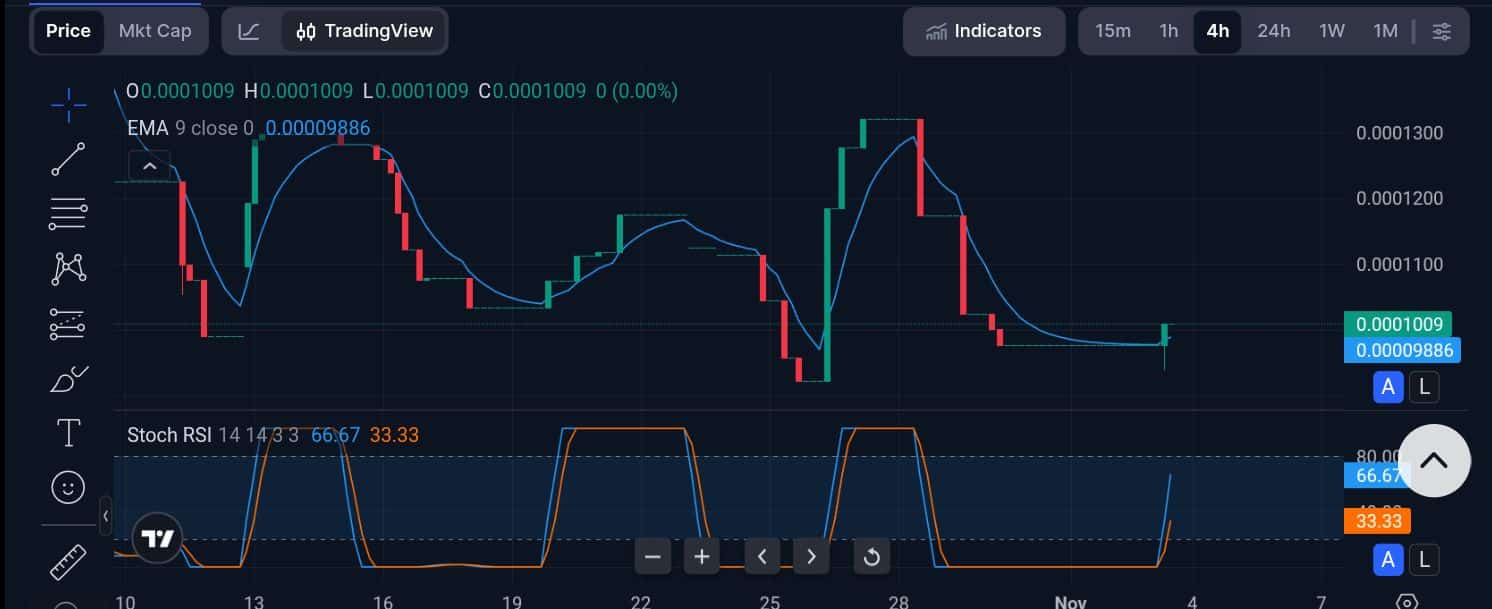
Task: Collapse the left drawing toolbar
Action: (x=106, y=517)
